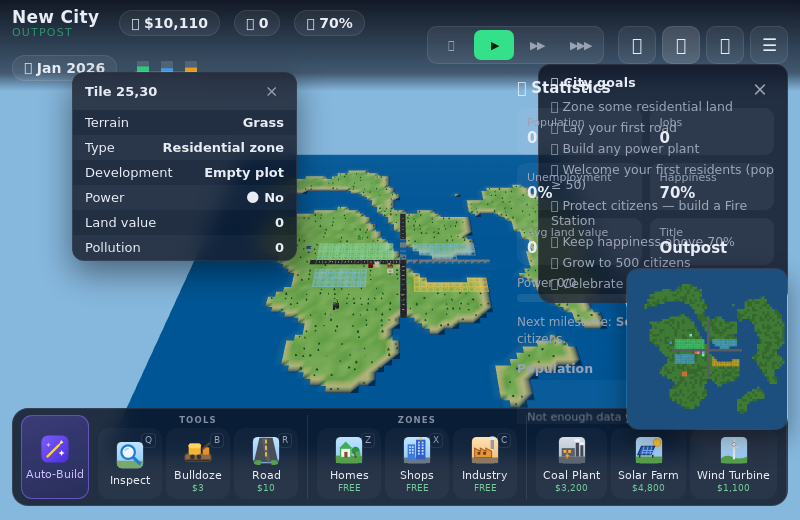Click the yellow industrial zone on map

coord(451,285)
